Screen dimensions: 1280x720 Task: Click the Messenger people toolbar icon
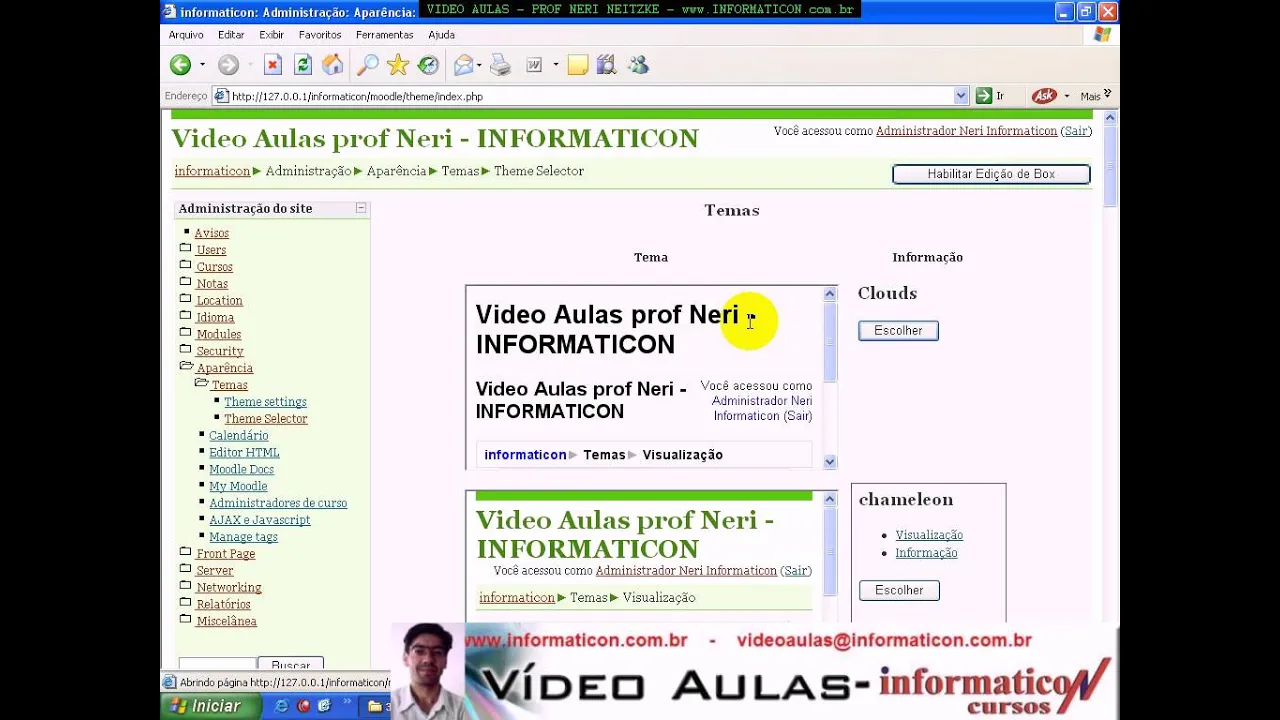click(638, 65)
